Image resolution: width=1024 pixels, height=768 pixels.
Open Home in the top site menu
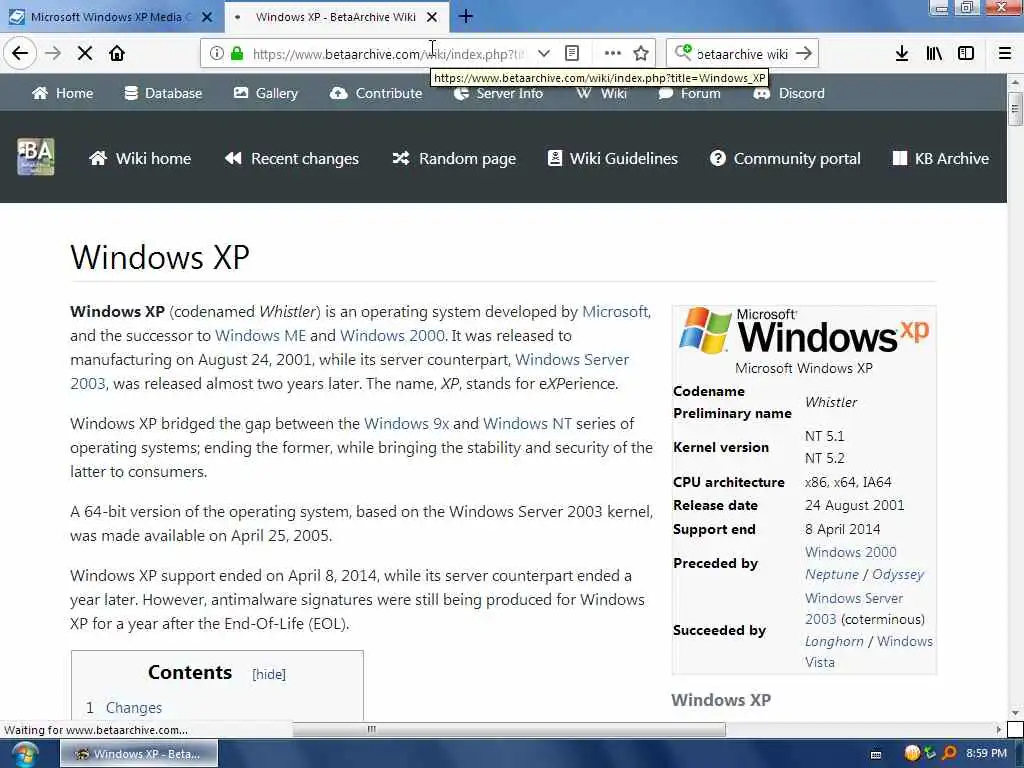[x=63, y=93]
